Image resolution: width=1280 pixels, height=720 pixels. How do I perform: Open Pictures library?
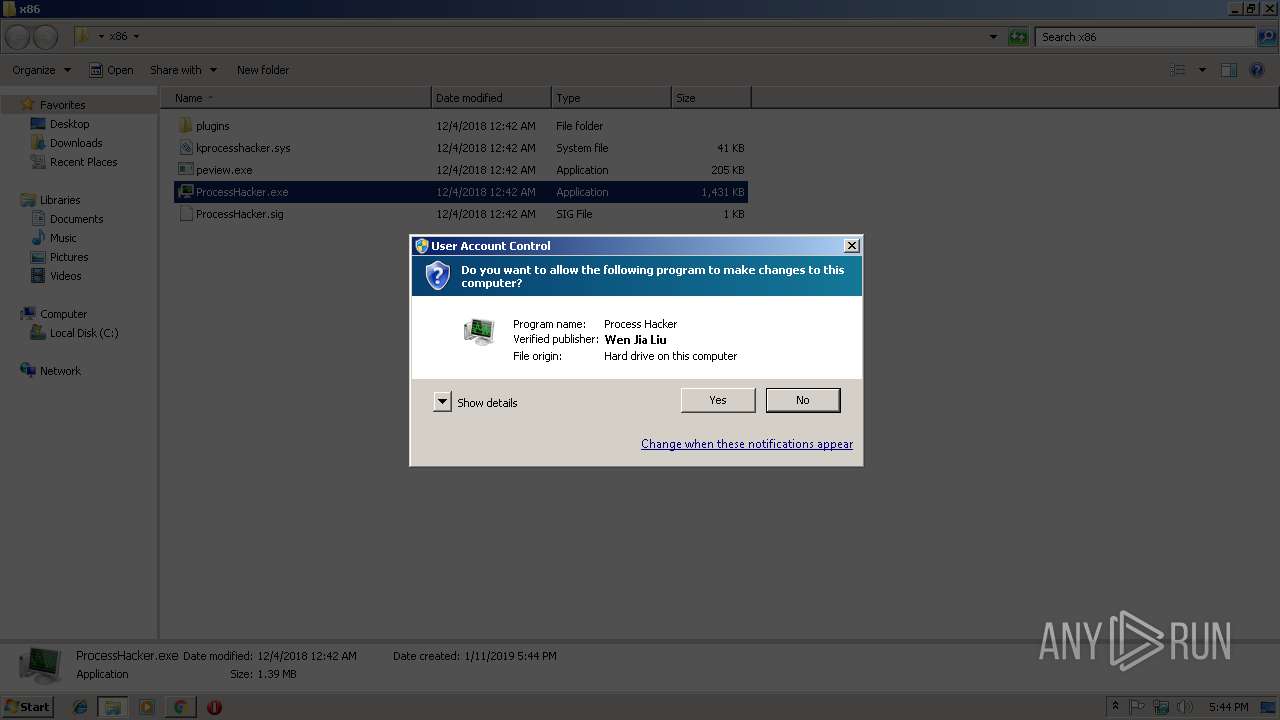69,257
